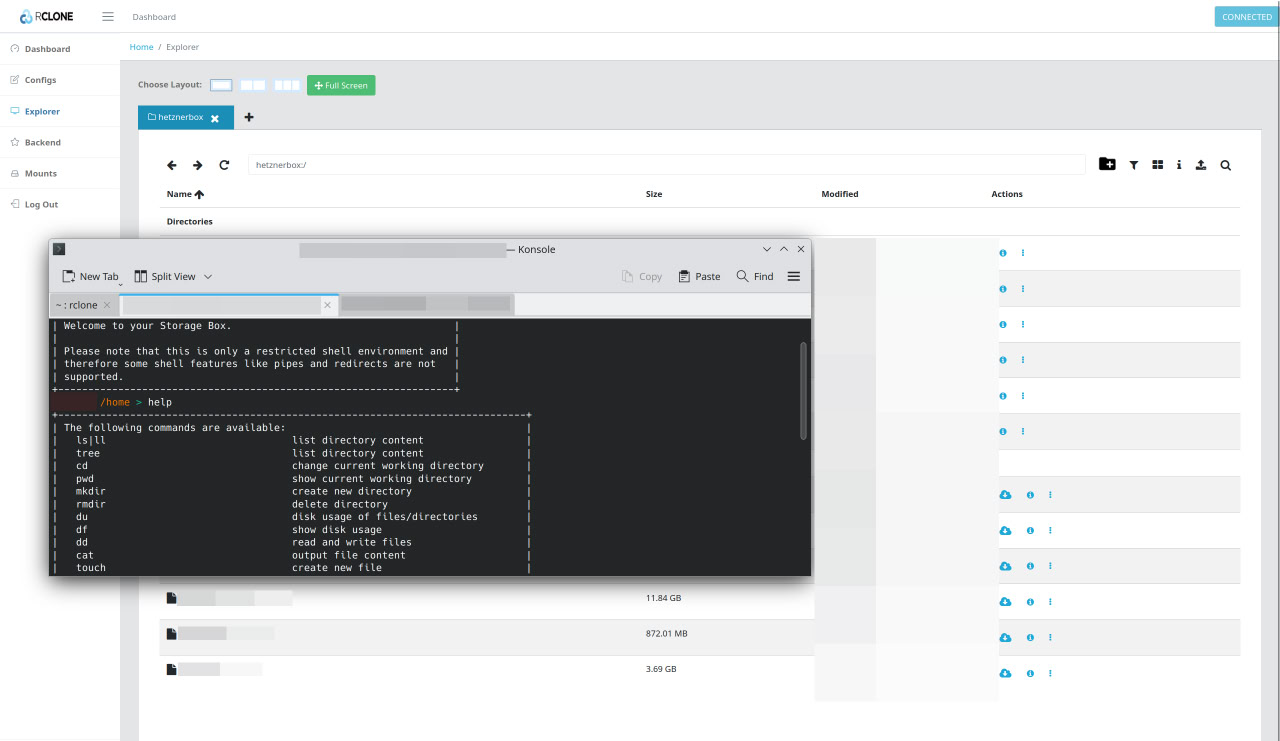Click the hetznerbox:/ path field
The image size is (1280, 741).
coord(666,165)
